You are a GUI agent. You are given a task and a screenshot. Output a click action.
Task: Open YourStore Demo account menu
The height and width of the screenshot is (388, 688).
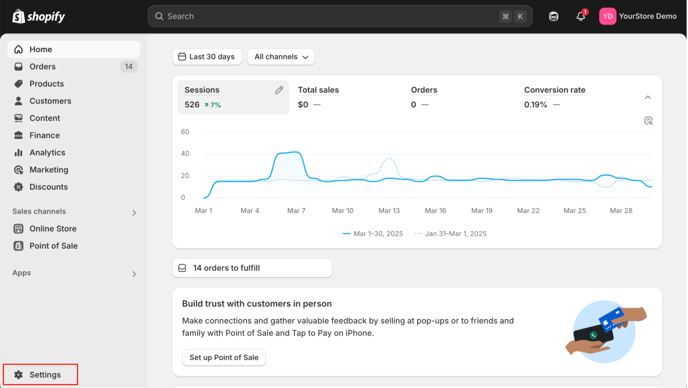pos(638,16)
